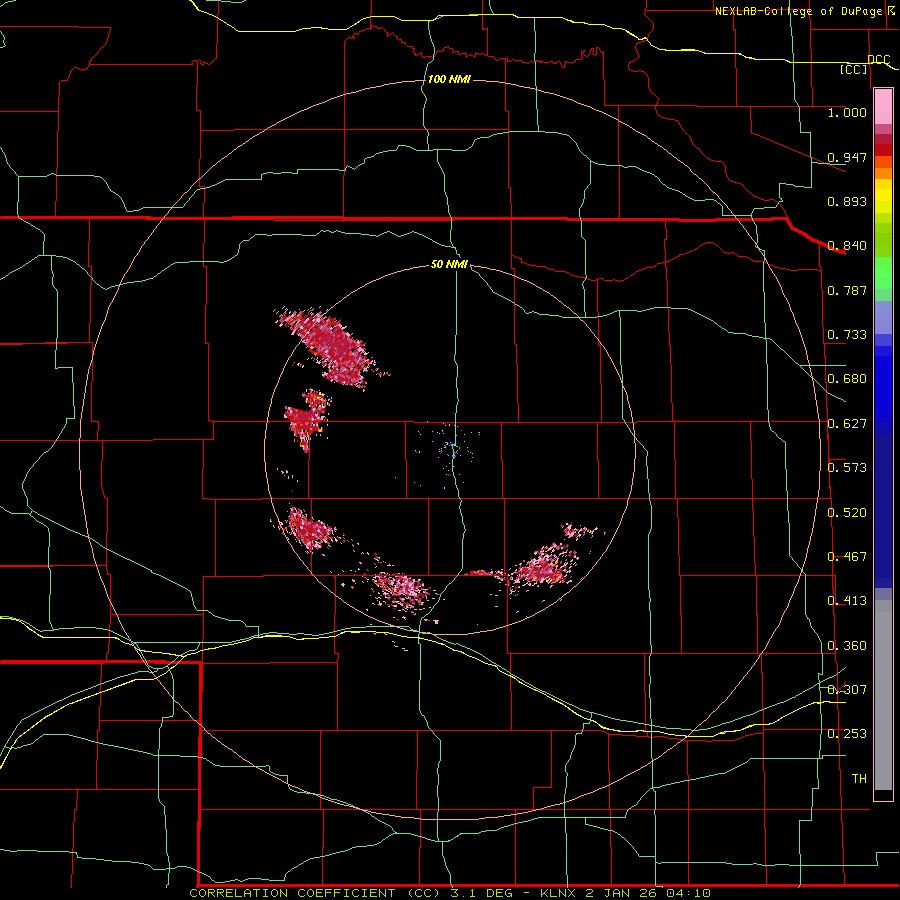Click the 0.680 blue scale label
This screenshot has height=900, width=900.
tap(847, 379)
